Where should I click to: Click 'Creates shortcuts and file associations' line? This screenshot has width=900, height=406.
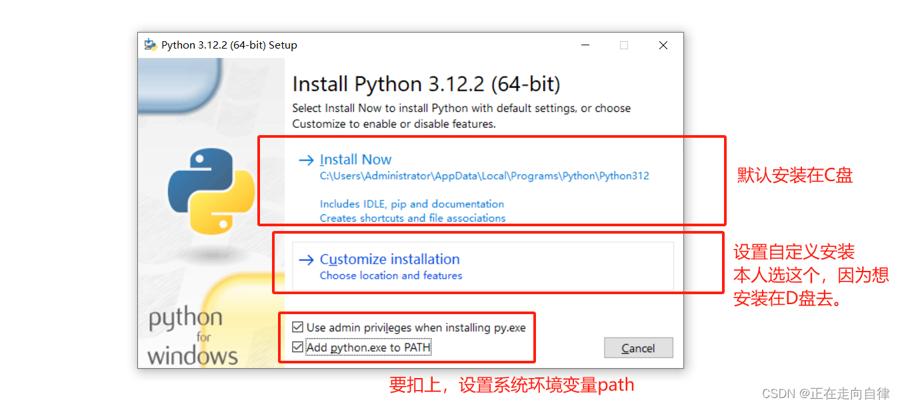pyautogui.click(x=413, y=218)
